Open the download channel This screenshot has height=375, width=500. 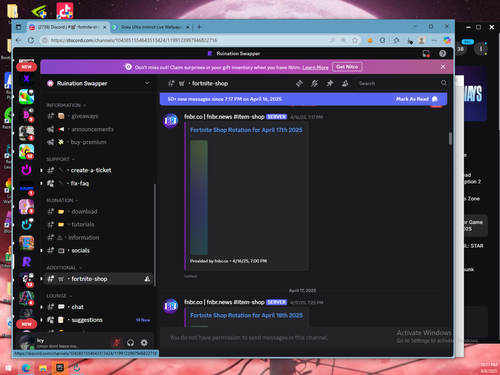click(x=98, y=211)
